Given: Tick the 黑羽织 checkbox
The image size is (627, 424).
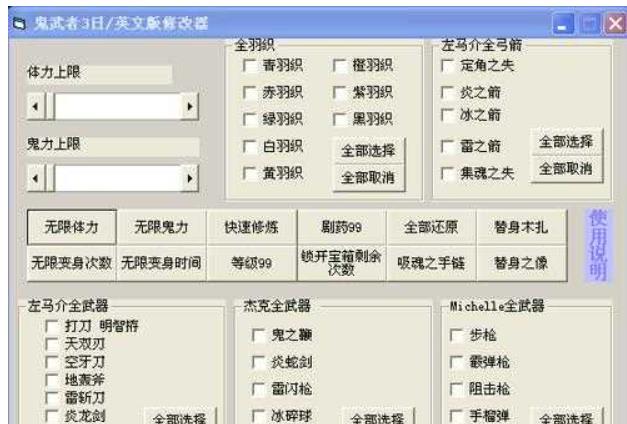Looking at the screenshot, I should point(339,119).
